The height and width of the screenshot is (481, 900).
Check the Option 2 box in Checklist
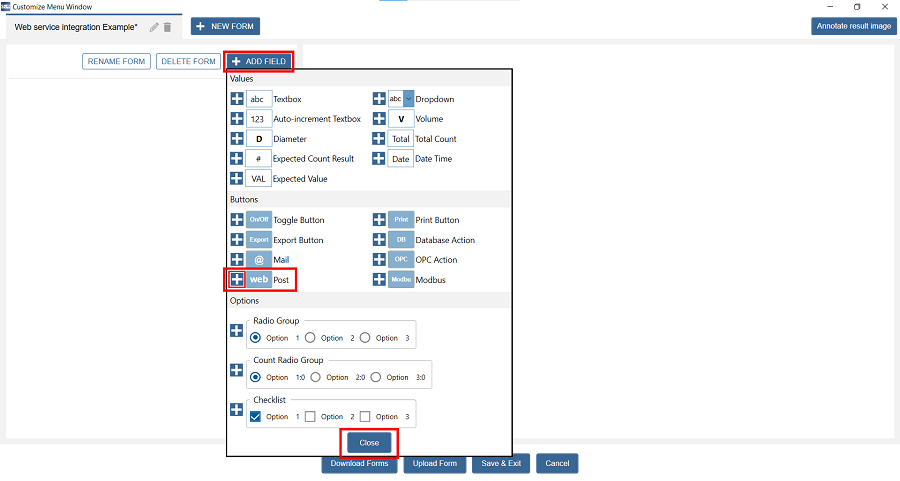point(310,416)
